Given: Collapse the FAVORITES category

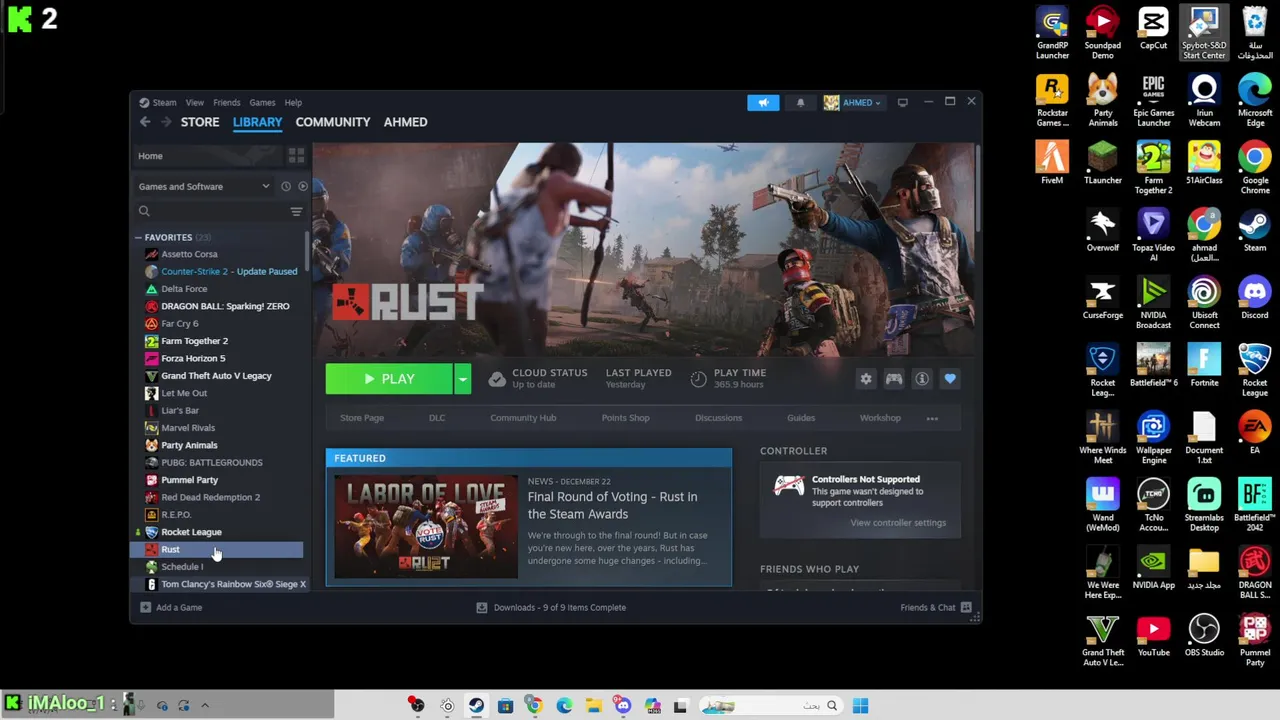Looking at the screenshot, I should click(139, 238).
